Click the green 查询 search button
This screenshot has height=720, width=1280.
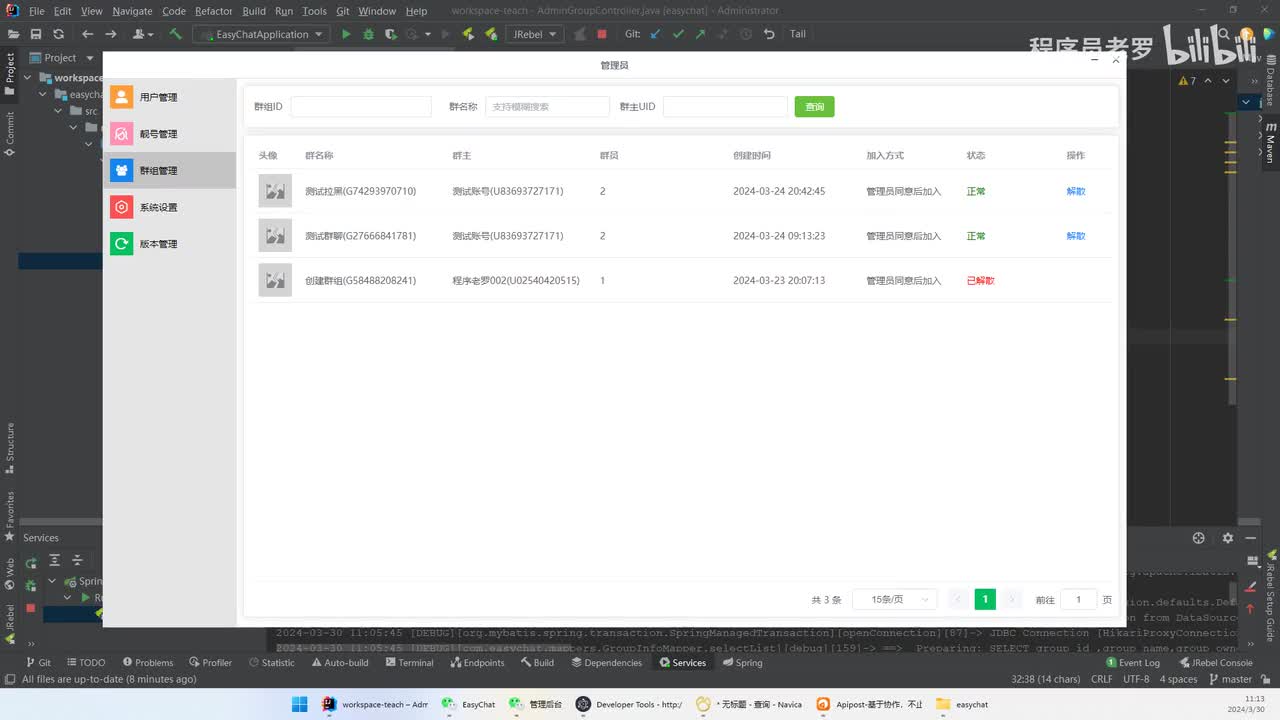coord(815,107)
